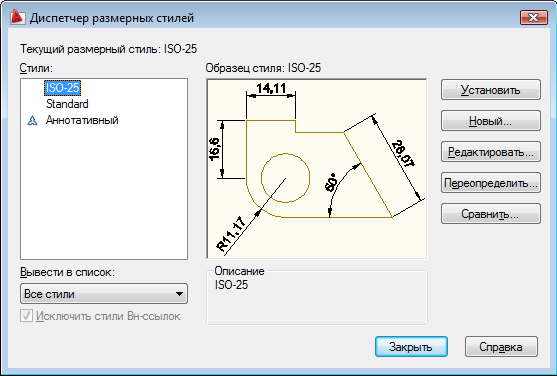Viewport: 557px width, 376px height.
Task: Toggle the Исключить стили Вн-ссылок checkbox
Action: [26, 316]
